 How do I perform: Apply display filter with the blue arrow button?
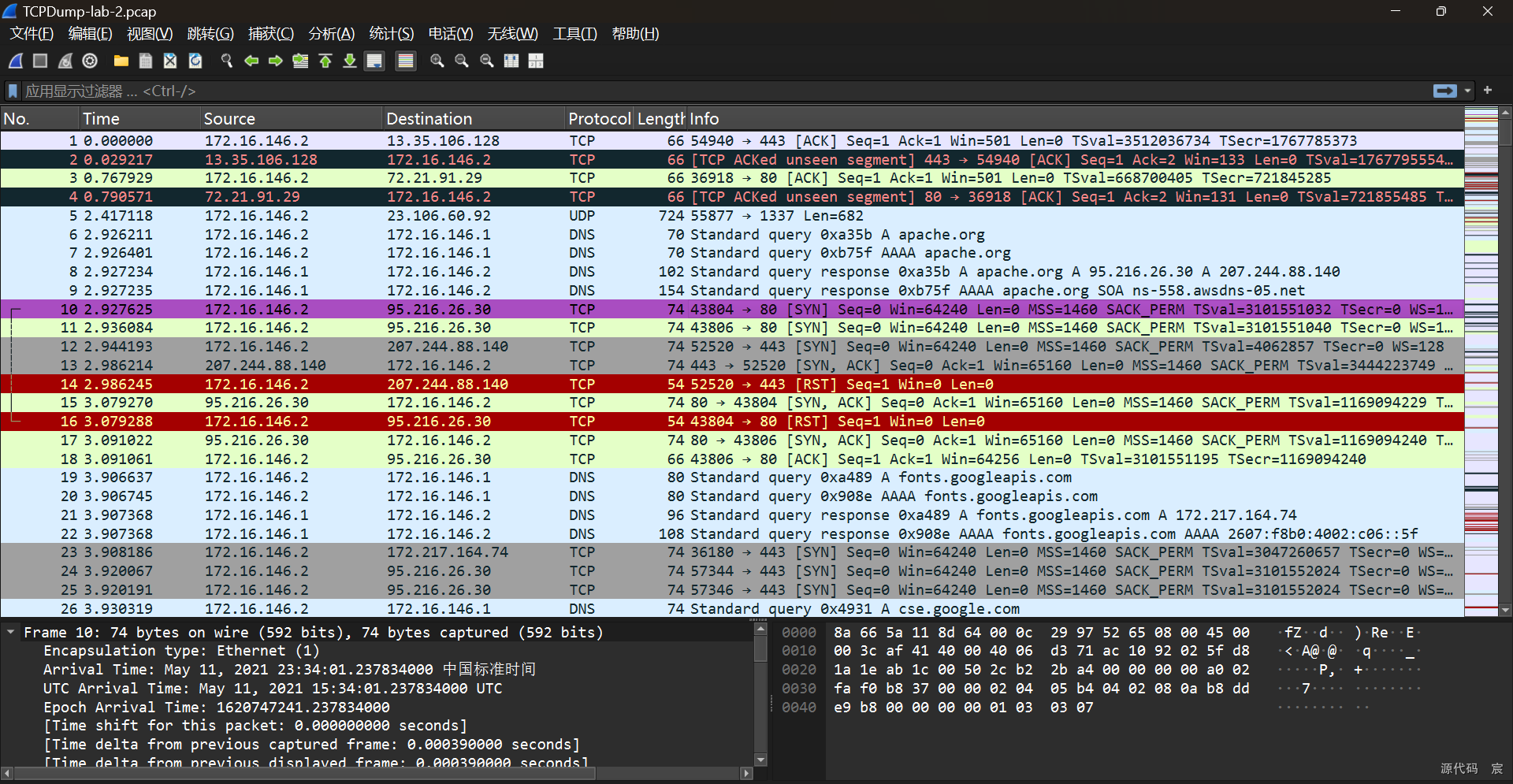(x=1445, y=91)
